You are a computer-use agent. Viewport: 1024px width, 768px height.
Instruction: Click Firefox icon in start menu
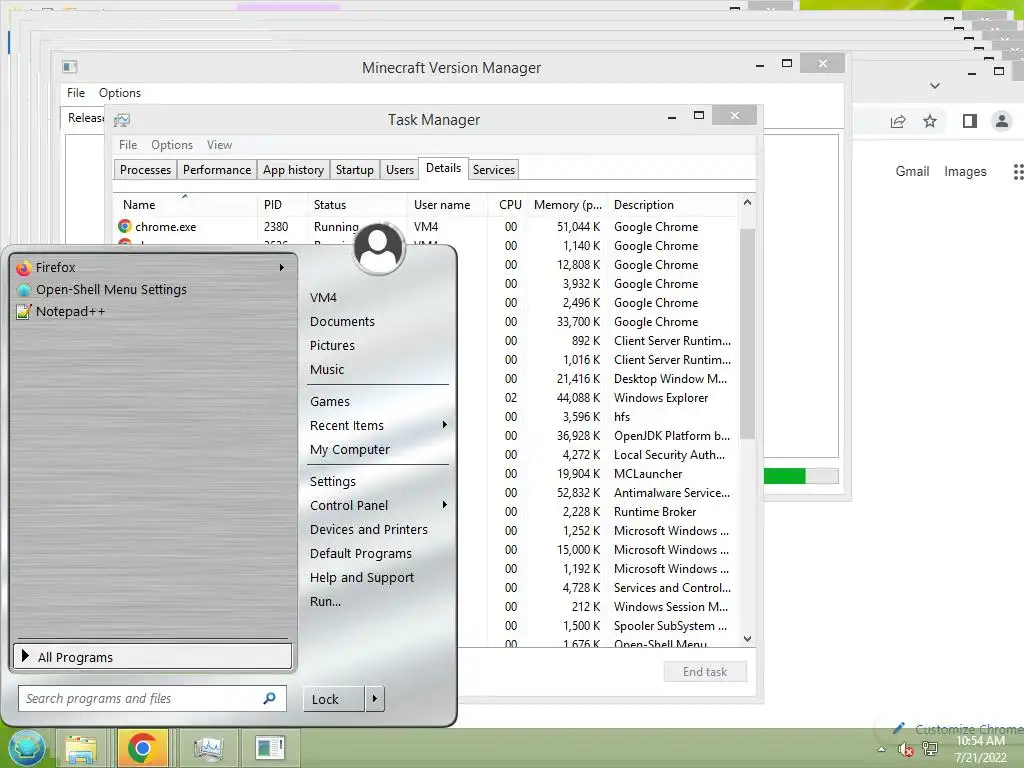pos(24,268)
